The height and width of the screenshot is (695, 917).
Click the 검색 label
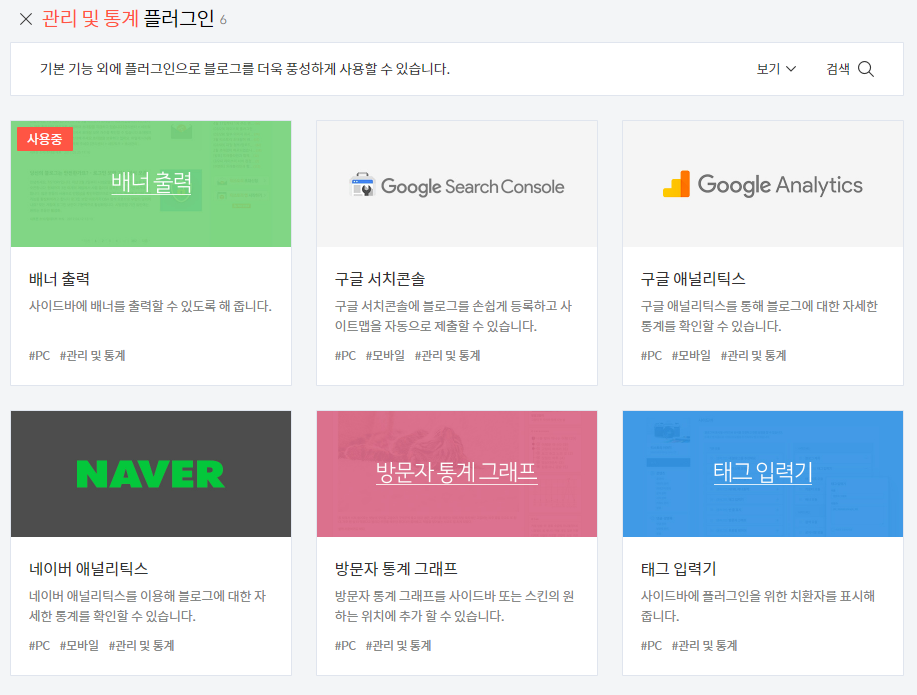pos(837,69)
